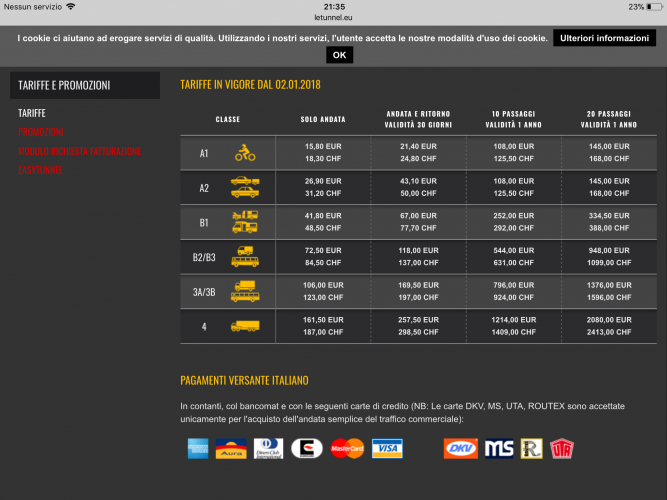
Task: Click the car icons in class A2
Action: tap(245, 187)
